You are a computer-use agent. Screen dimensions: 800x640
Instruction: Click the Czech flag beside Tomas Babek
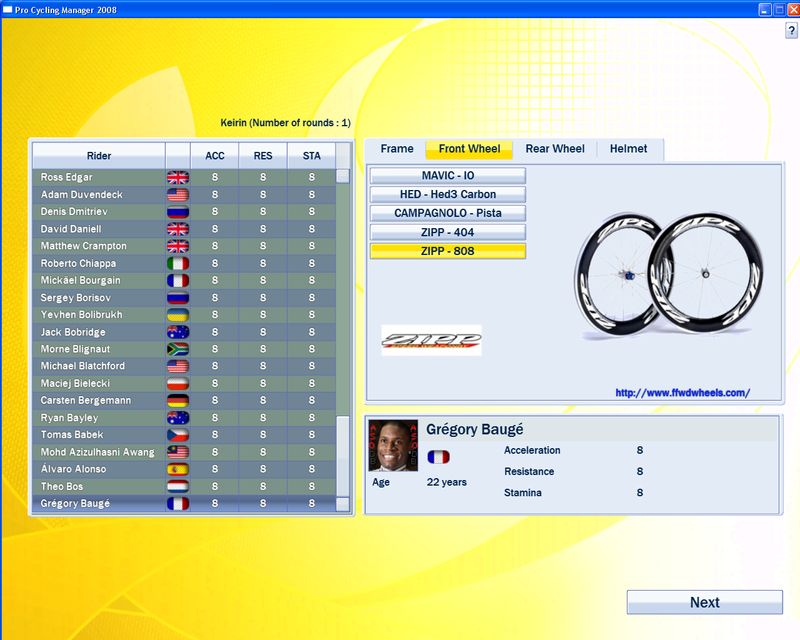click(177, 435)
